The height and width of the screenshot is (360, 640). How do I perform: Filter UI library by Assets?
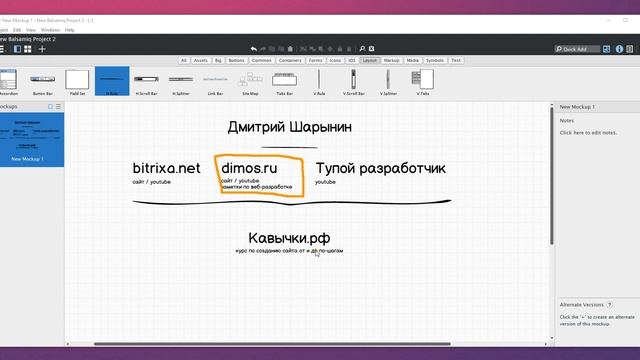(x=200, y=60)
